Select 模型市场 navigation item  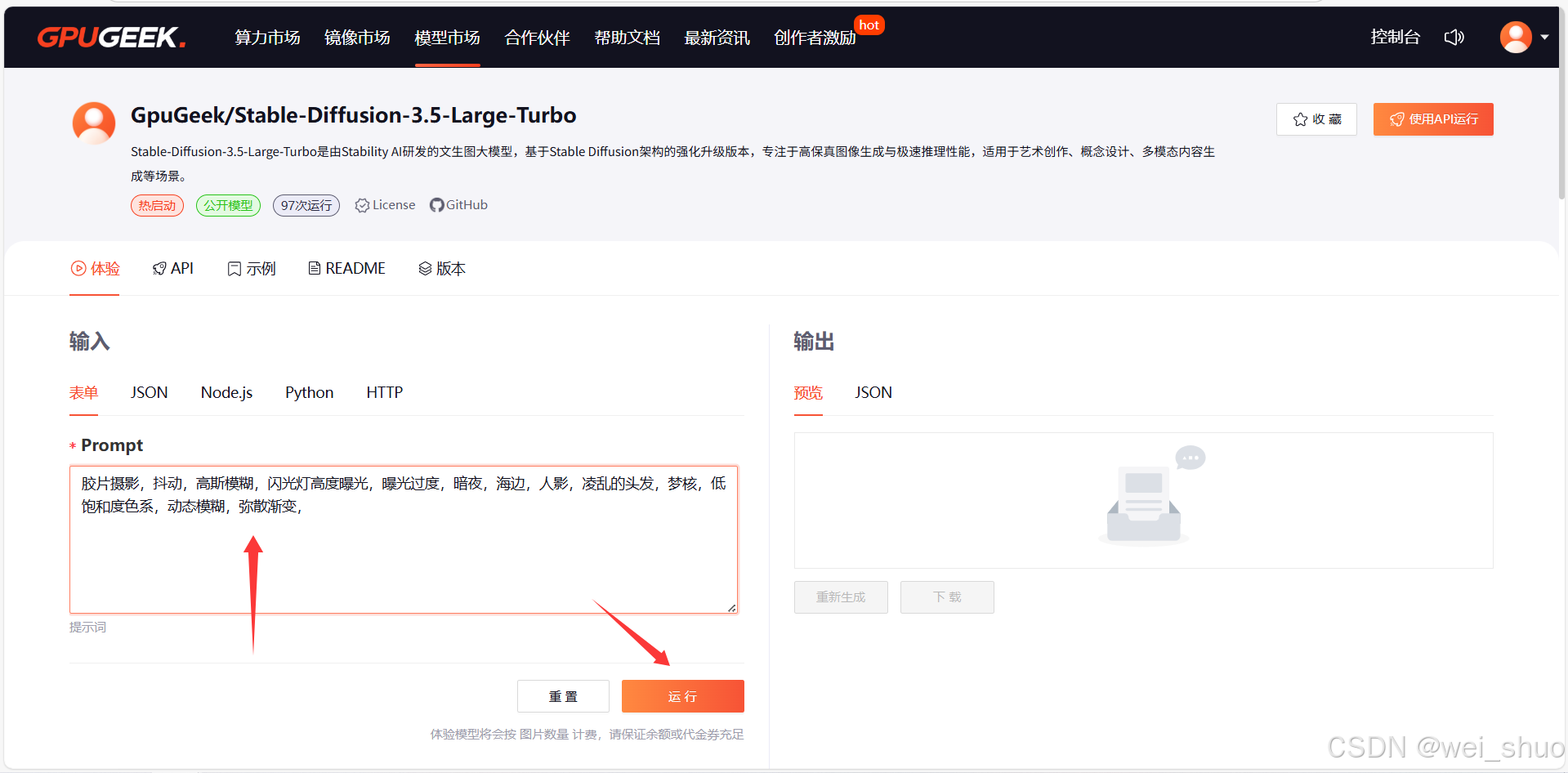[447, 38]
